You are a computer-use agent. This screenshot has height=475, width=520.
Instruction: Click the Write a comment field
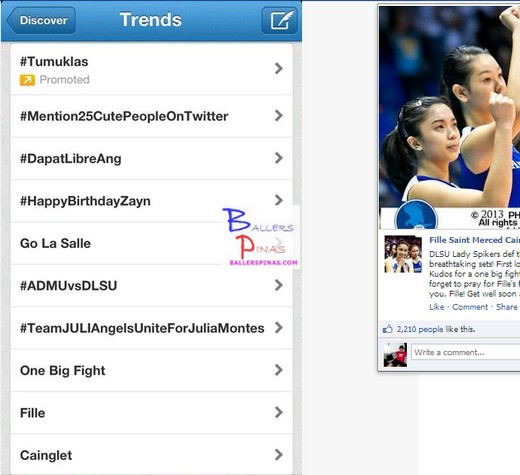coord(465,352)
